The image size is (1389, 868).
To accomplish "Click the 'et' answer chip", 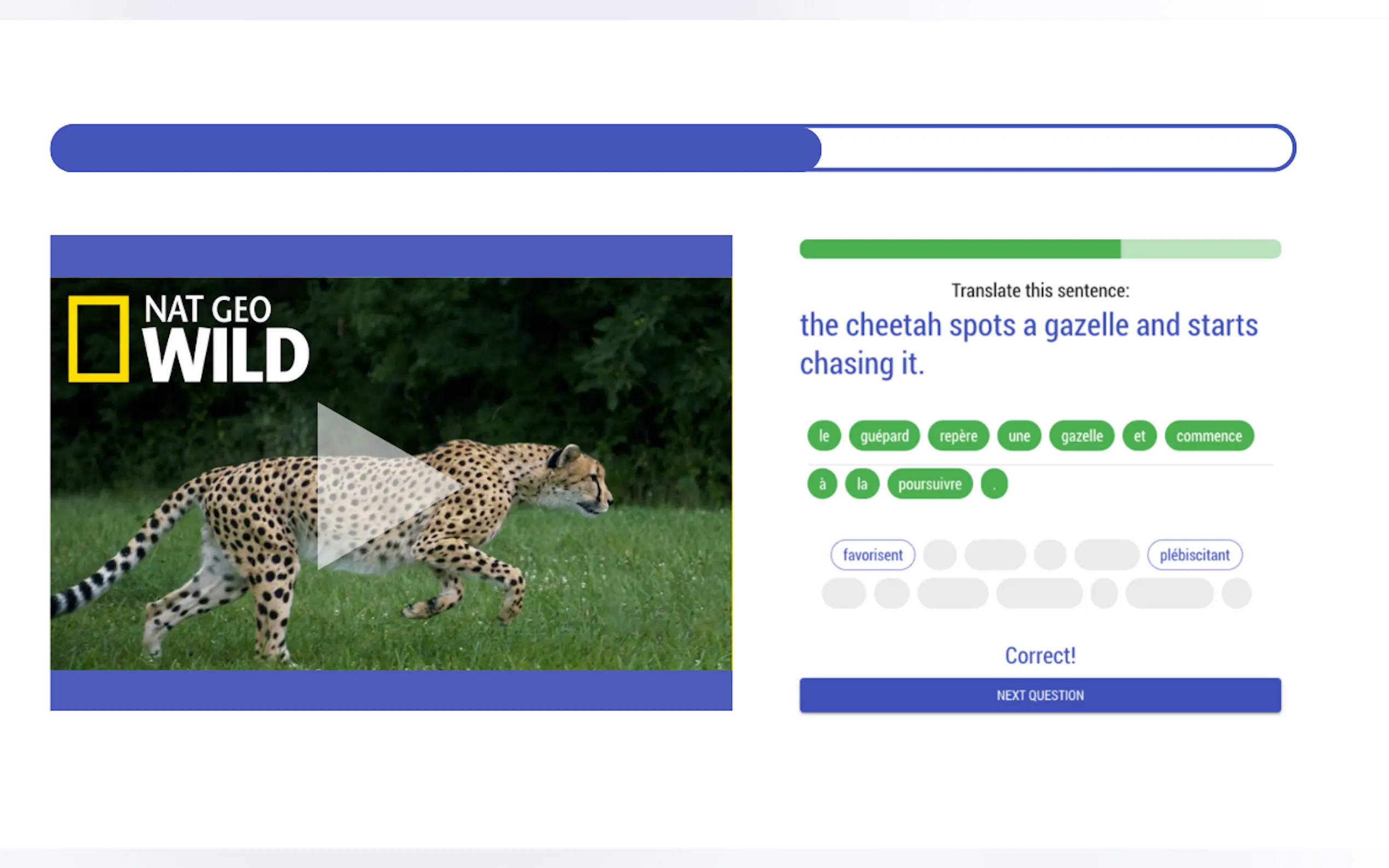I will (1139, 436).
